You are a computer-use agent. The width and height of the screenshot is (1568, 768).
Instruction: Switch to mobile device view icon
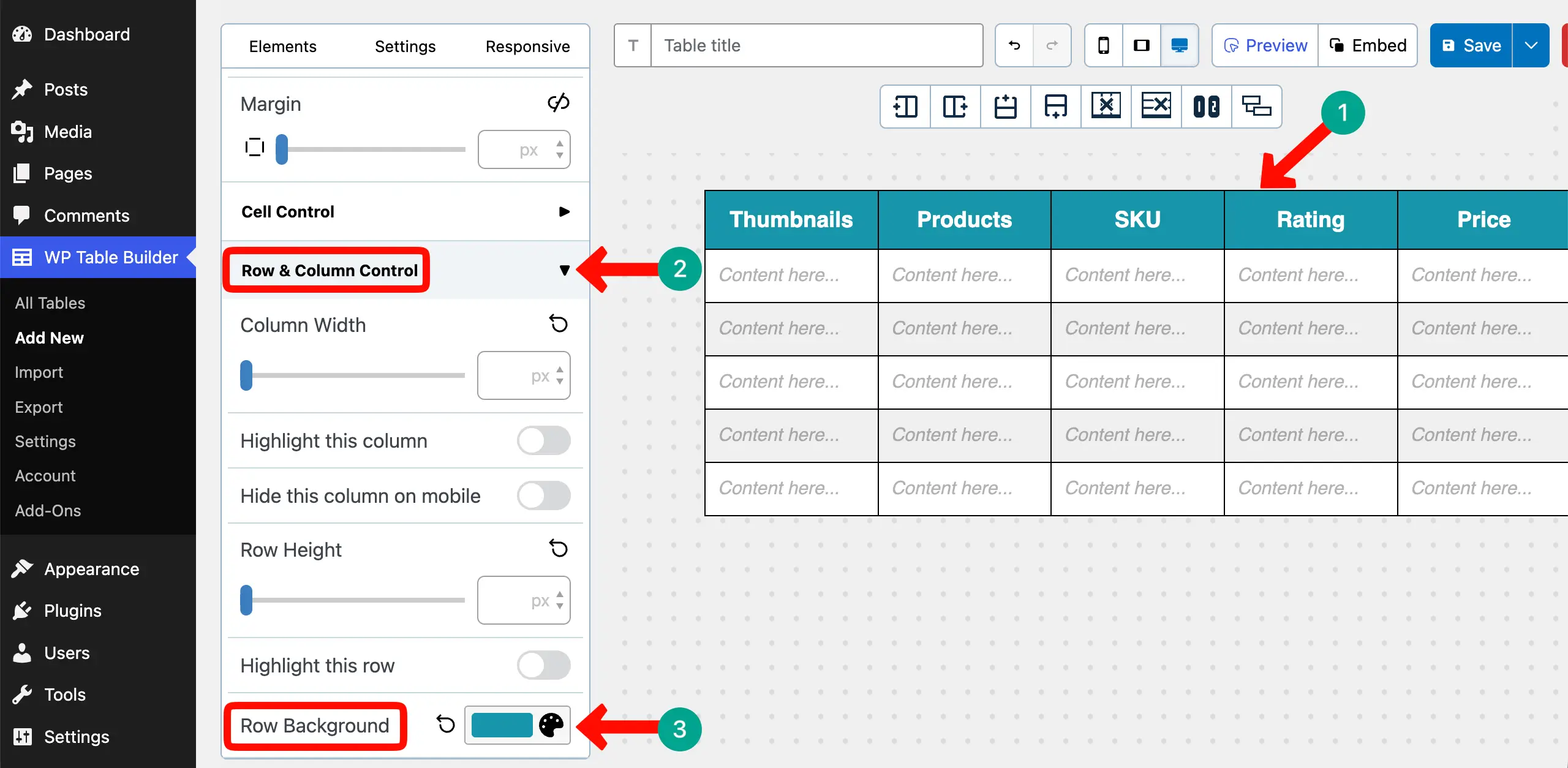click(x=1104, y=45)
